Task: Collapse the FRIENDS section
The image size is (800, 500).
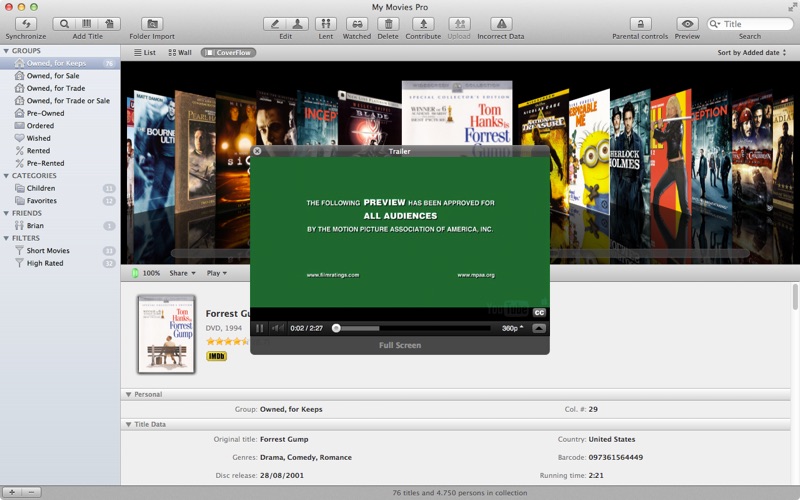Action: click(6, 213)
